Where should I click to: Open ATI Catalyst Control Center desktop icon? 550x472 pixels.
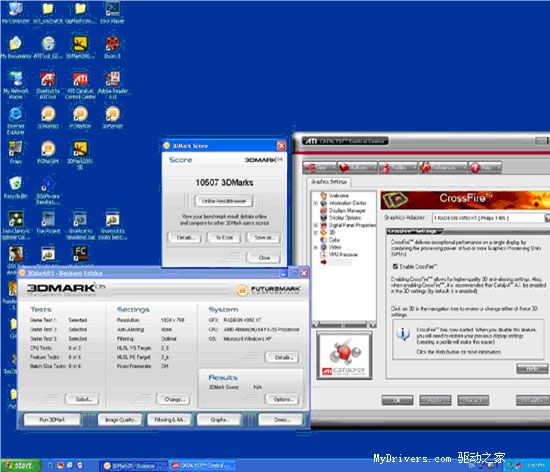click(x=80, y=85)
